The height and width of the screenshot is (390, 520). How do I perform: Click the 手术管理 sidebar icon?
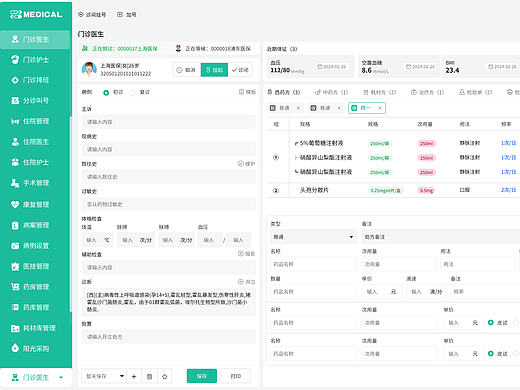(15, 183)
